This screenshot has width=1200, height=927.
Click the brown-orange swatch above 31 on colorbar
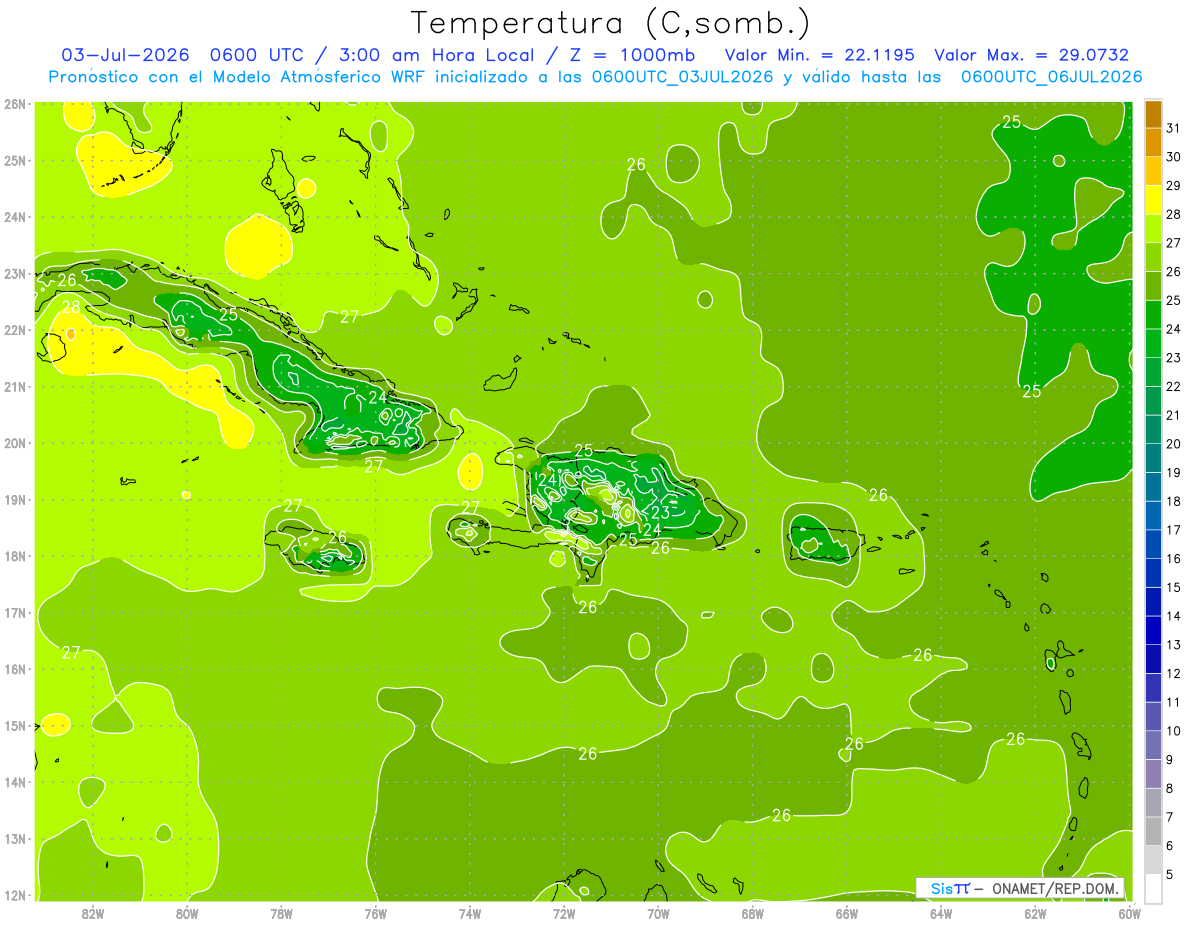(x=1153, y=114)
